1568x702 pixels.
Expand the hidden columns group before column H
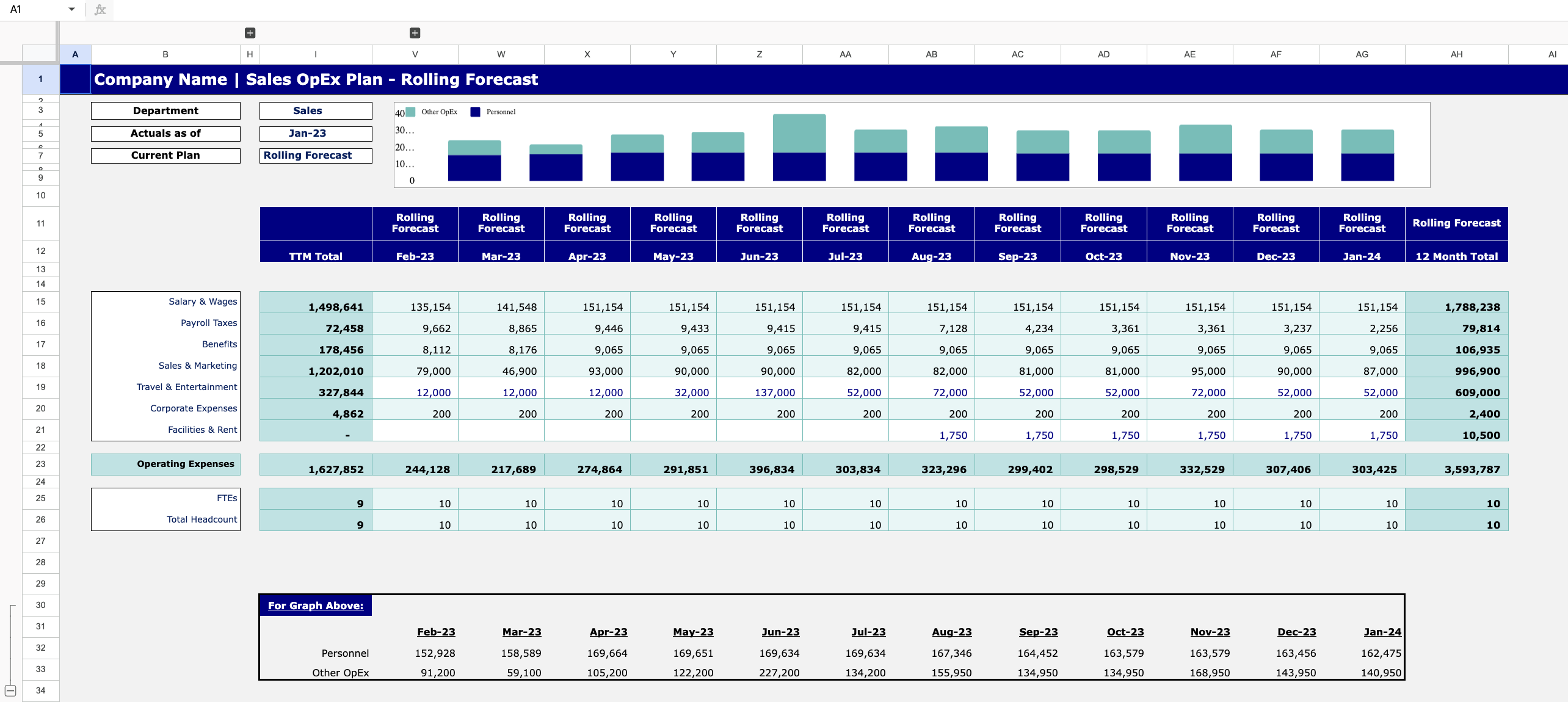[250, 32]
